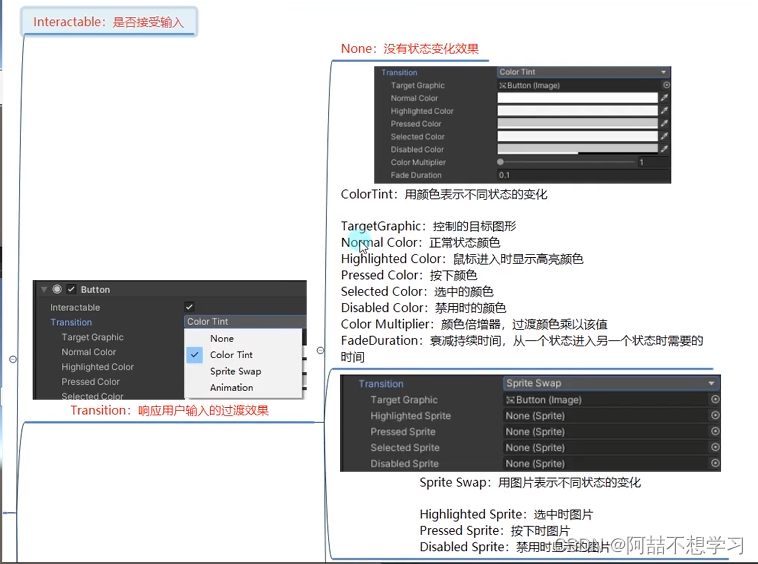Click the Color Multiplier value field

click(653, 162)
